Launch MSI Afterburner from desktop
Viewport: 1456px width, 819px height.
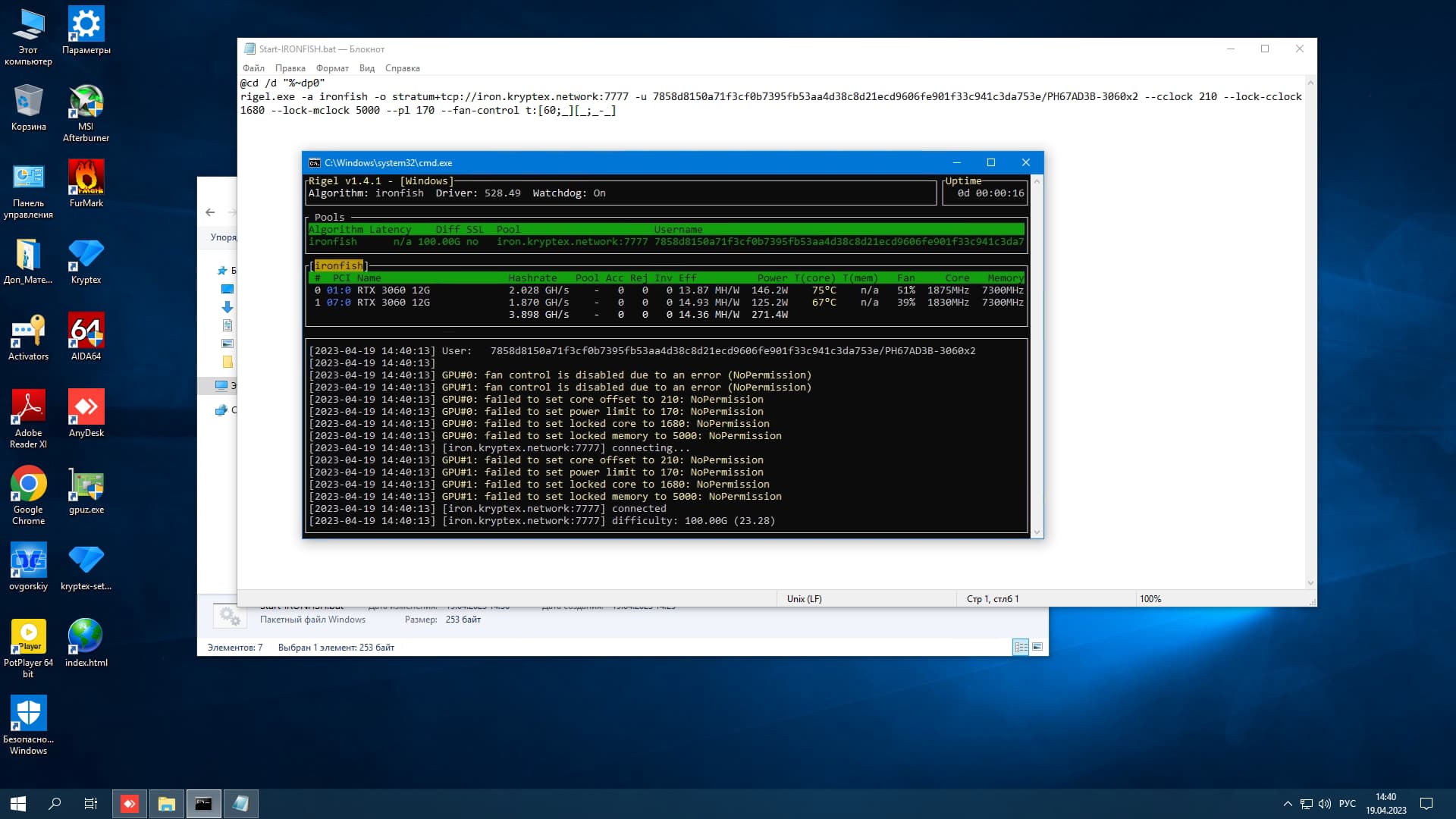[x=86, y=113]
